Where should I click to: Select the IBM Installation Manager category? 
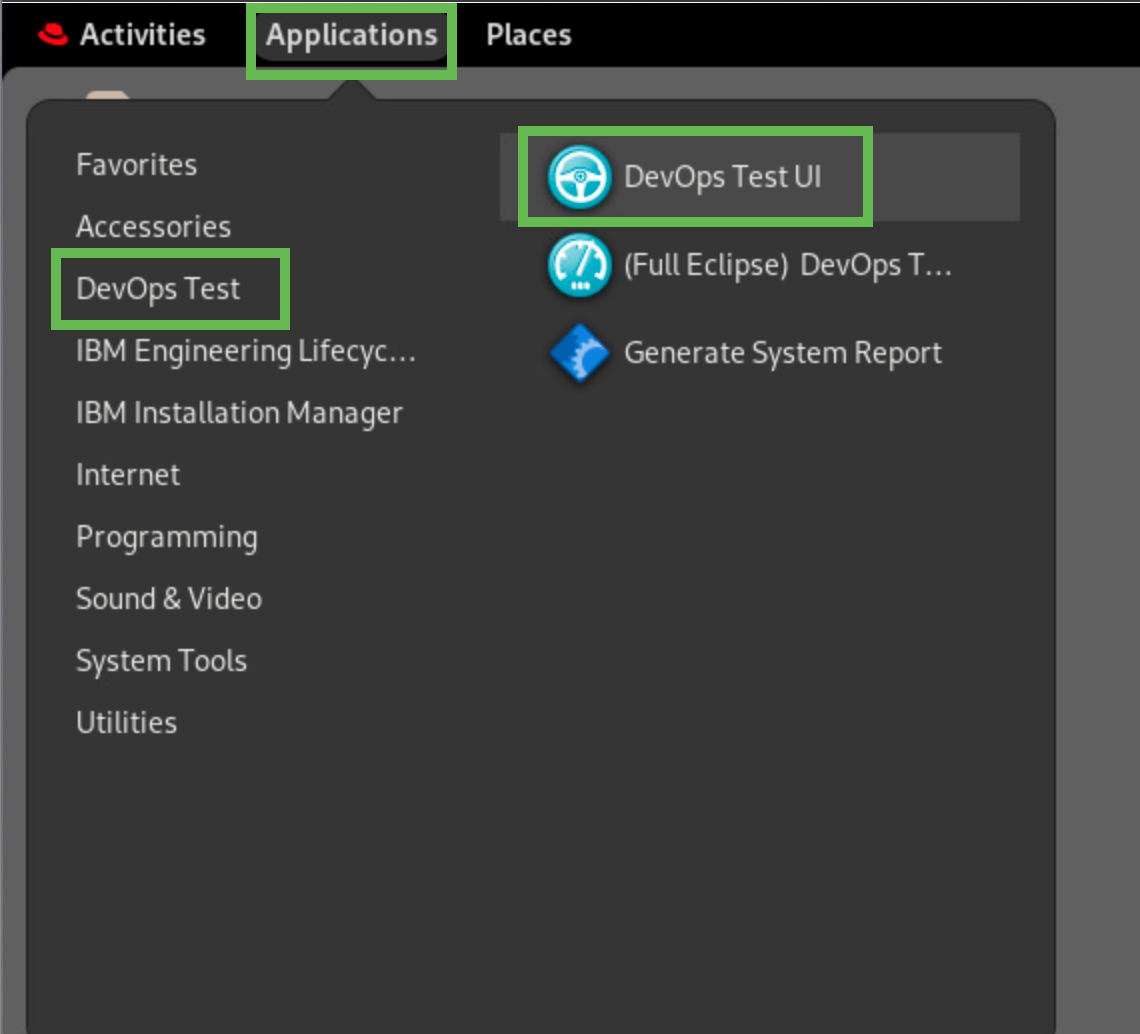coord(239,413)
